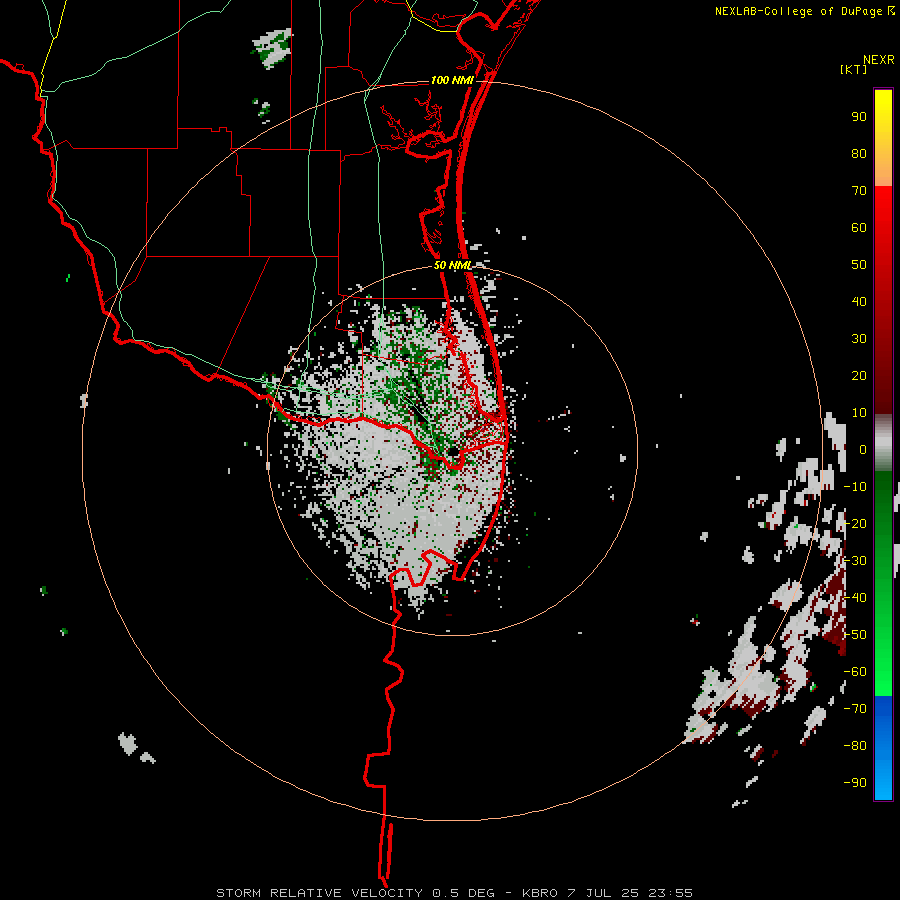Click the KT units label above color scale
This screenshot has width=900, height=900.
pyautogui.click(x=853, y=69)
